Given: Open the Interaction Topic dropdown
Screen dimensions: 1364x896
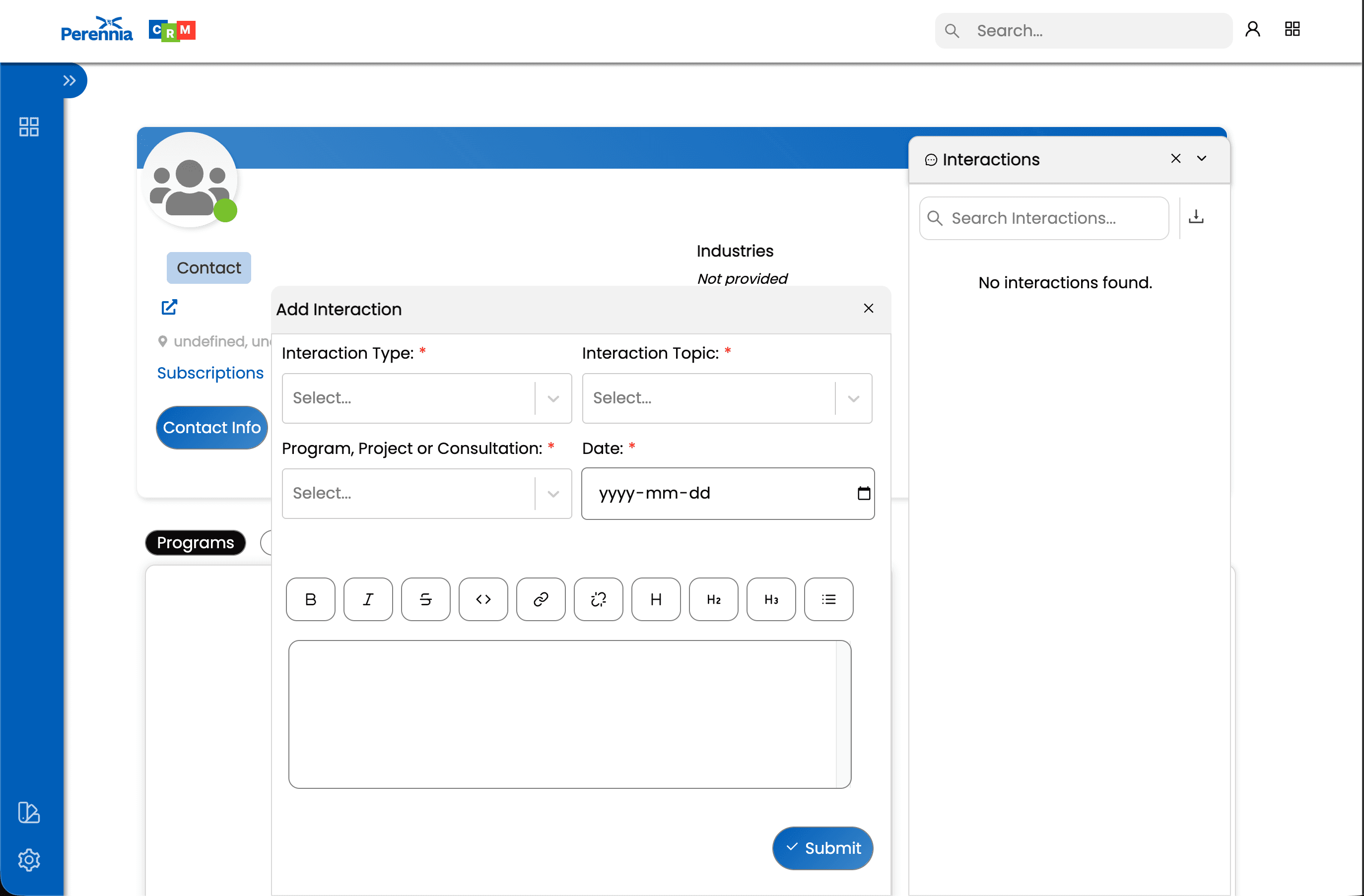Looking at the screenshot, I should point(727,398).
